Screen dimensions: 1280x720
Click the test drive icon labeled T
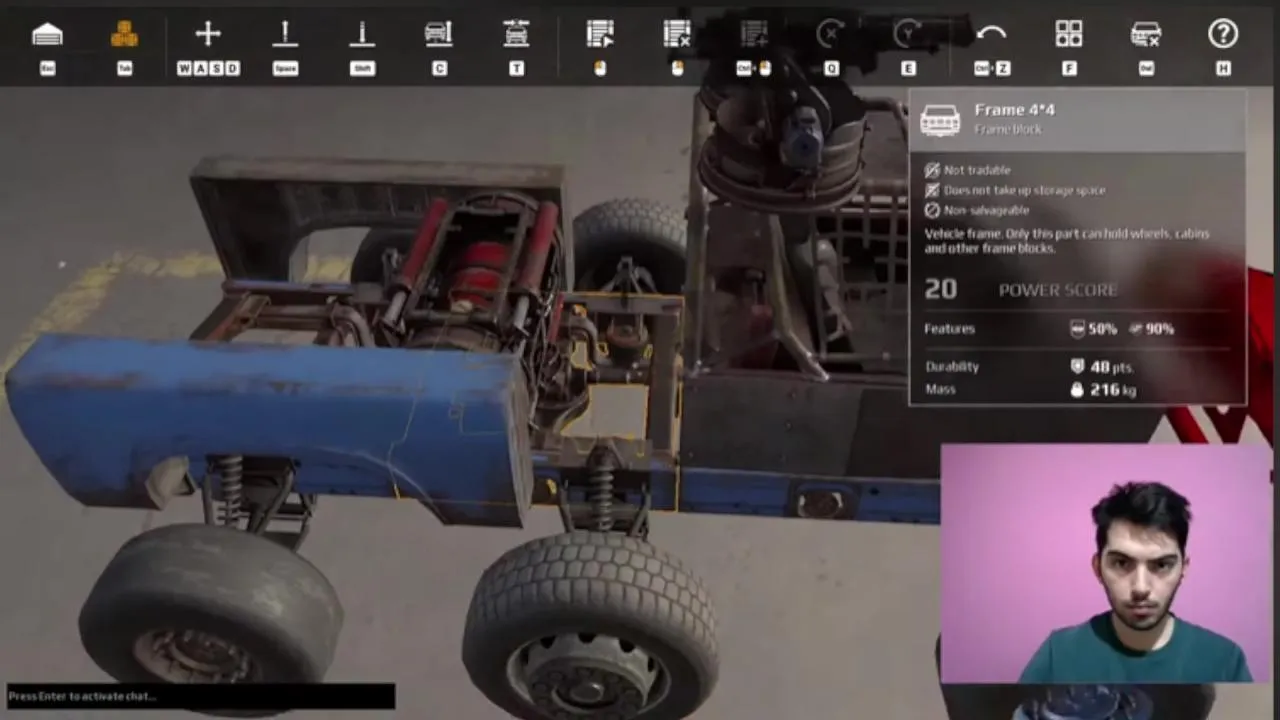[x=516, y=35]
